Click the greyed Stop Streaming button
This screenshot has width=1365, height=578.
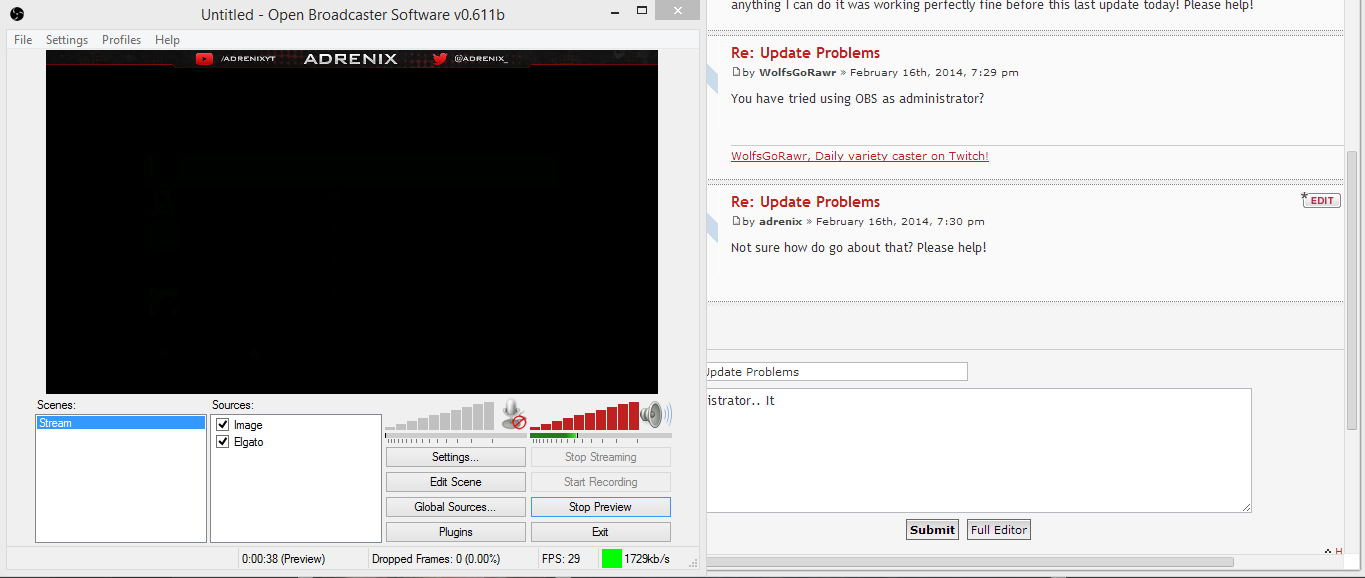click(601, 457)
